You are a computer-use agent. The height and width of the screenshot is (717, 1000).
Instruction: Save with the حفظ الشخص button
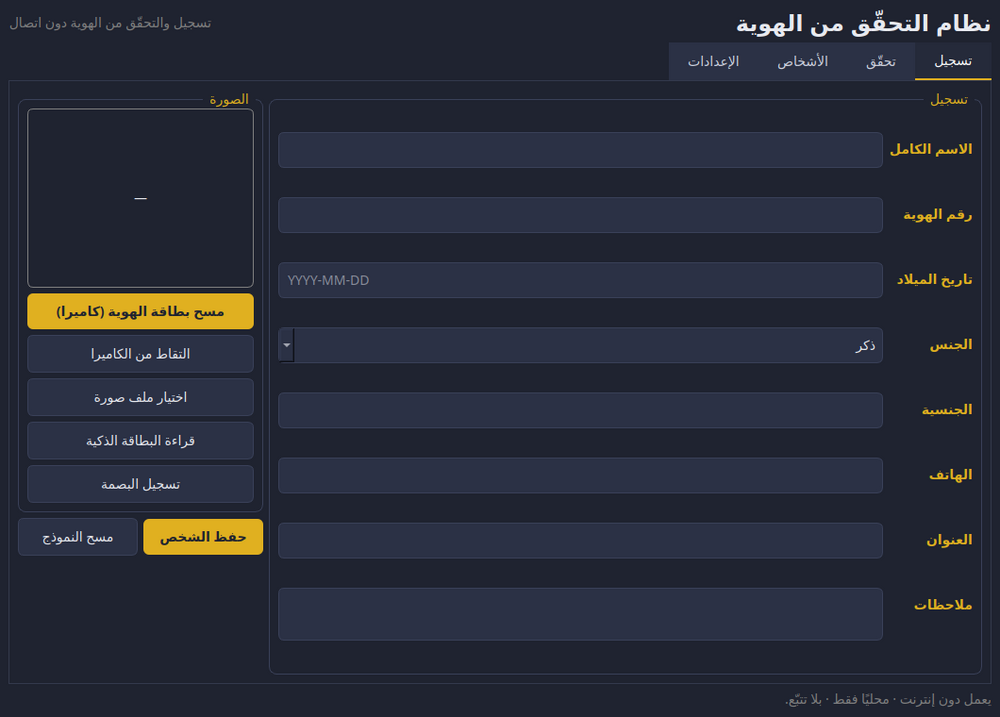(203, 537)
